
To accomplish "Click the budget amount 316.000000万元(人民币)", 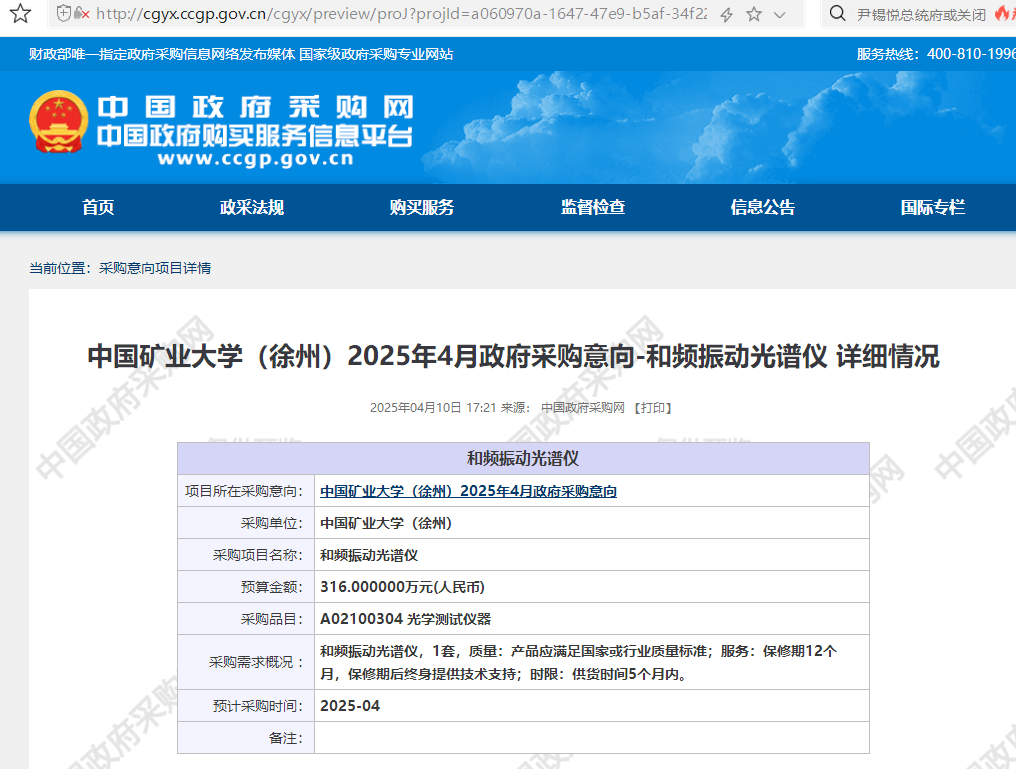I will coord(402,587).
